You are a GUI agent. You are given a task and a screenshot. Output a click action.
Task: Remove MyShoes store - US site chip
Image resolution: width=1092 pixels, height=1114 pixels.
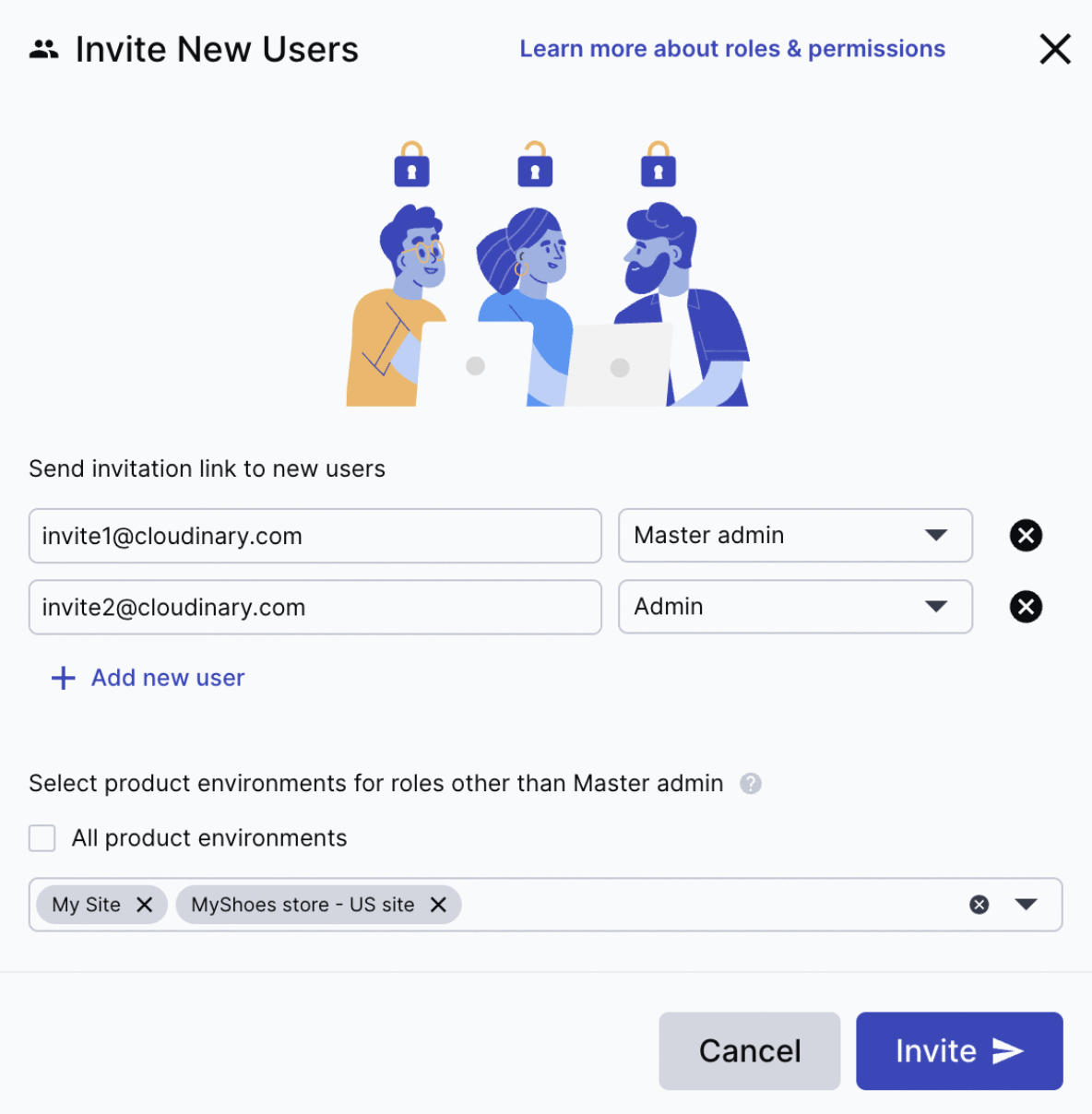439,905
